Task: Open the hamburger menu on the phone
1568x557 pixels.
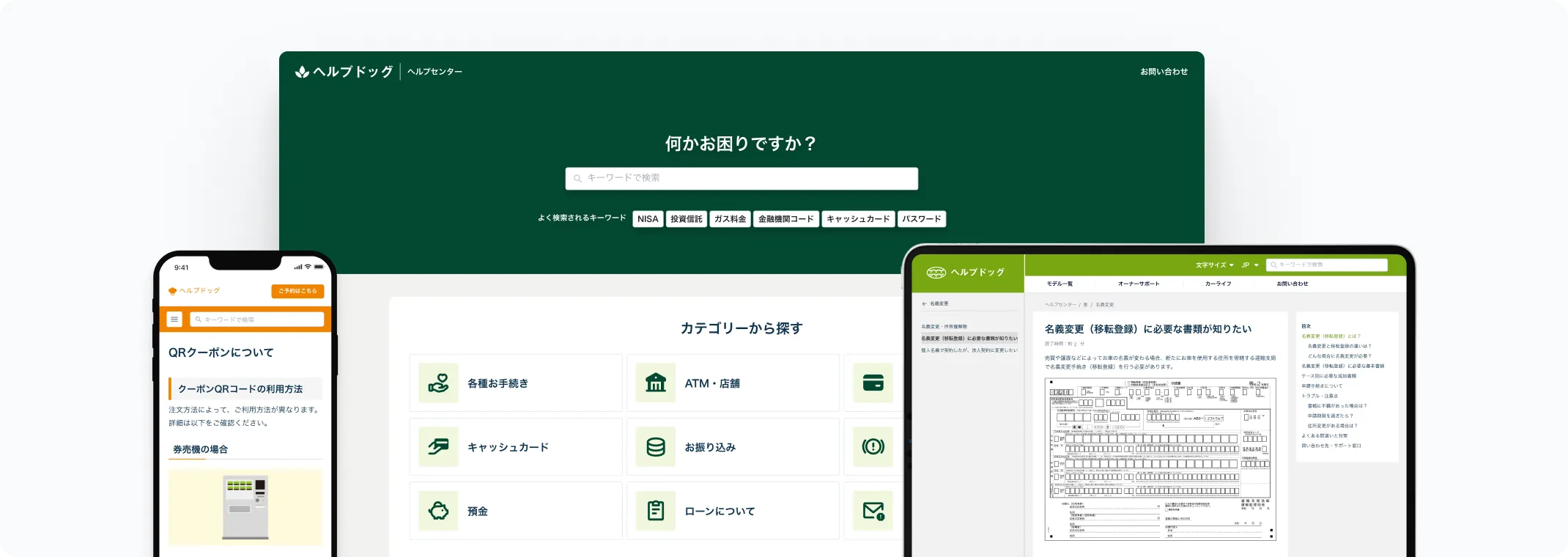Action: [x=174, y=320]
